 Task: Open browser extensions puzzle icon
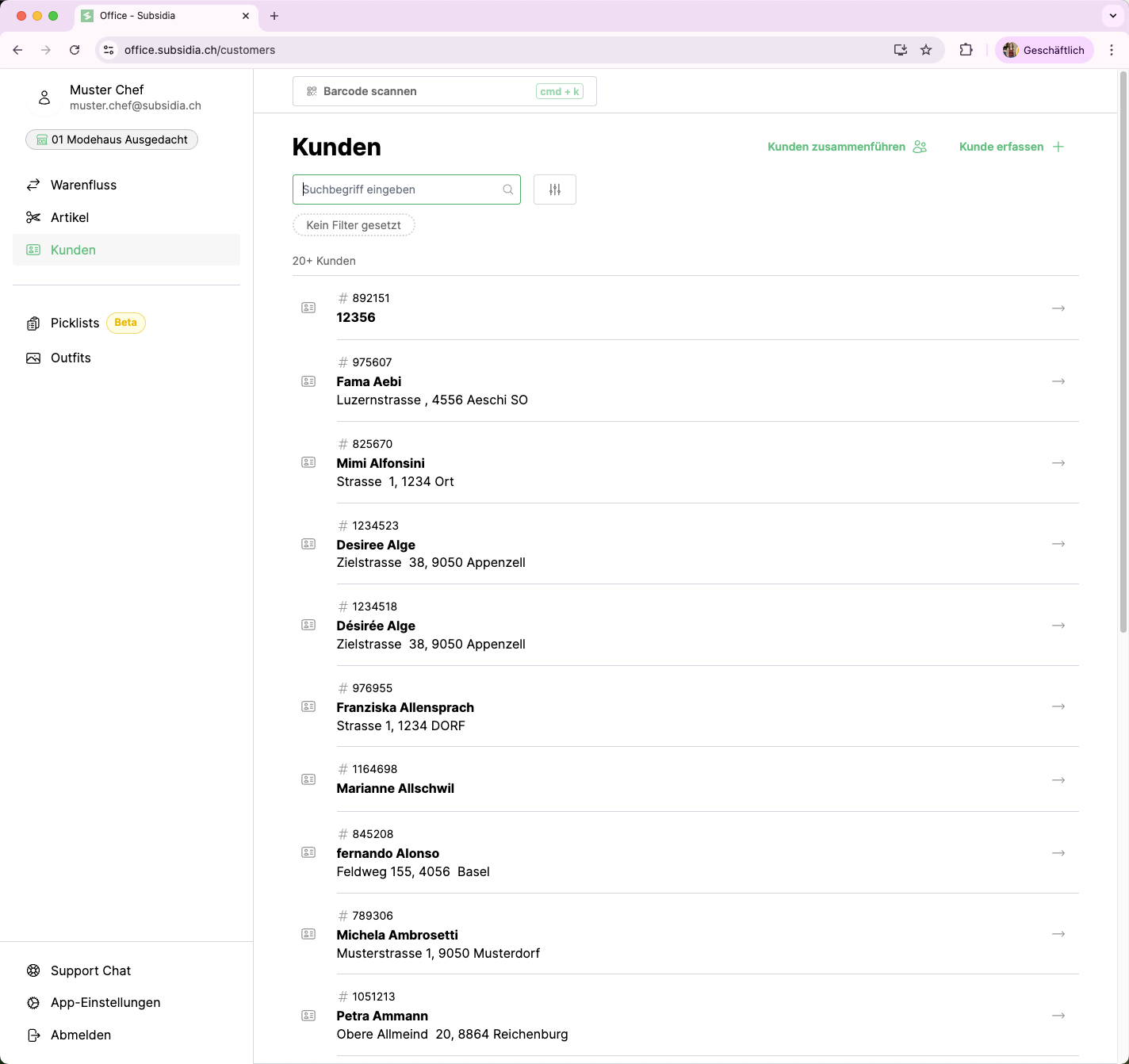point(966,50)
